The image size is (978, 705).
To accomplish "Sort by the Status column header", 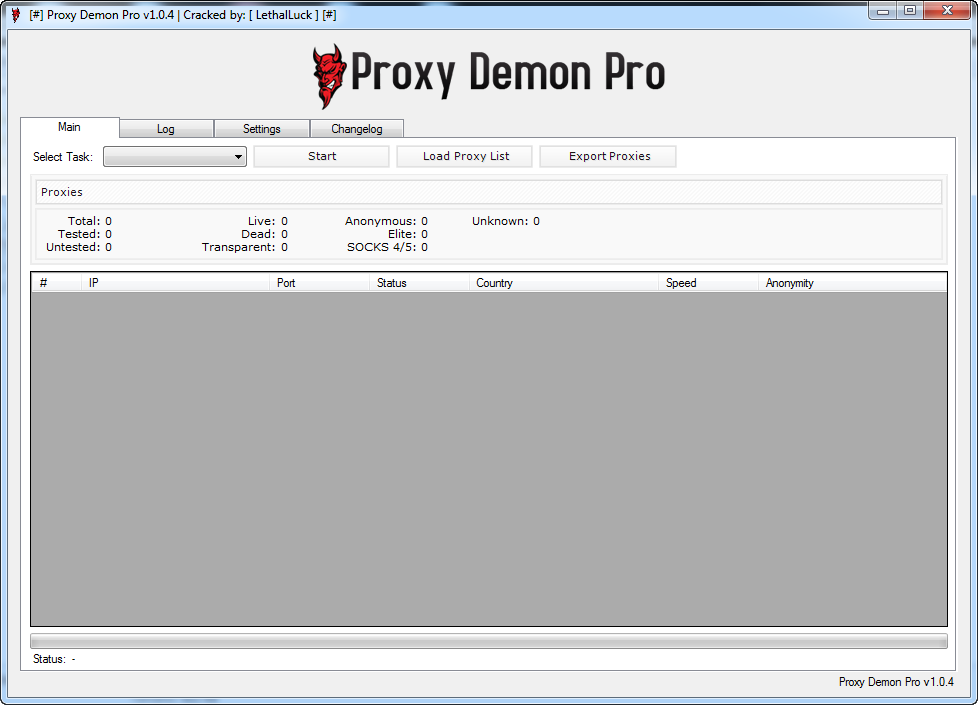I will [419, 283].
